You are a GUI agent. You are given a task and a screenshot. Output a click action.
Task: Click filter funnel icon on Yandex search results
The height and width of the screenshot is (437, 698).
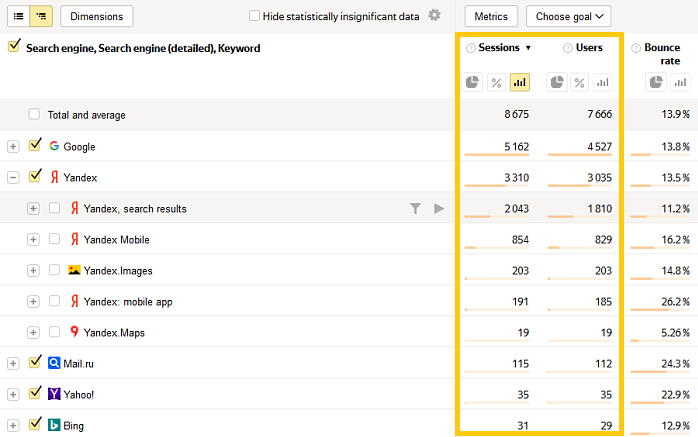[x=415, y=208]
